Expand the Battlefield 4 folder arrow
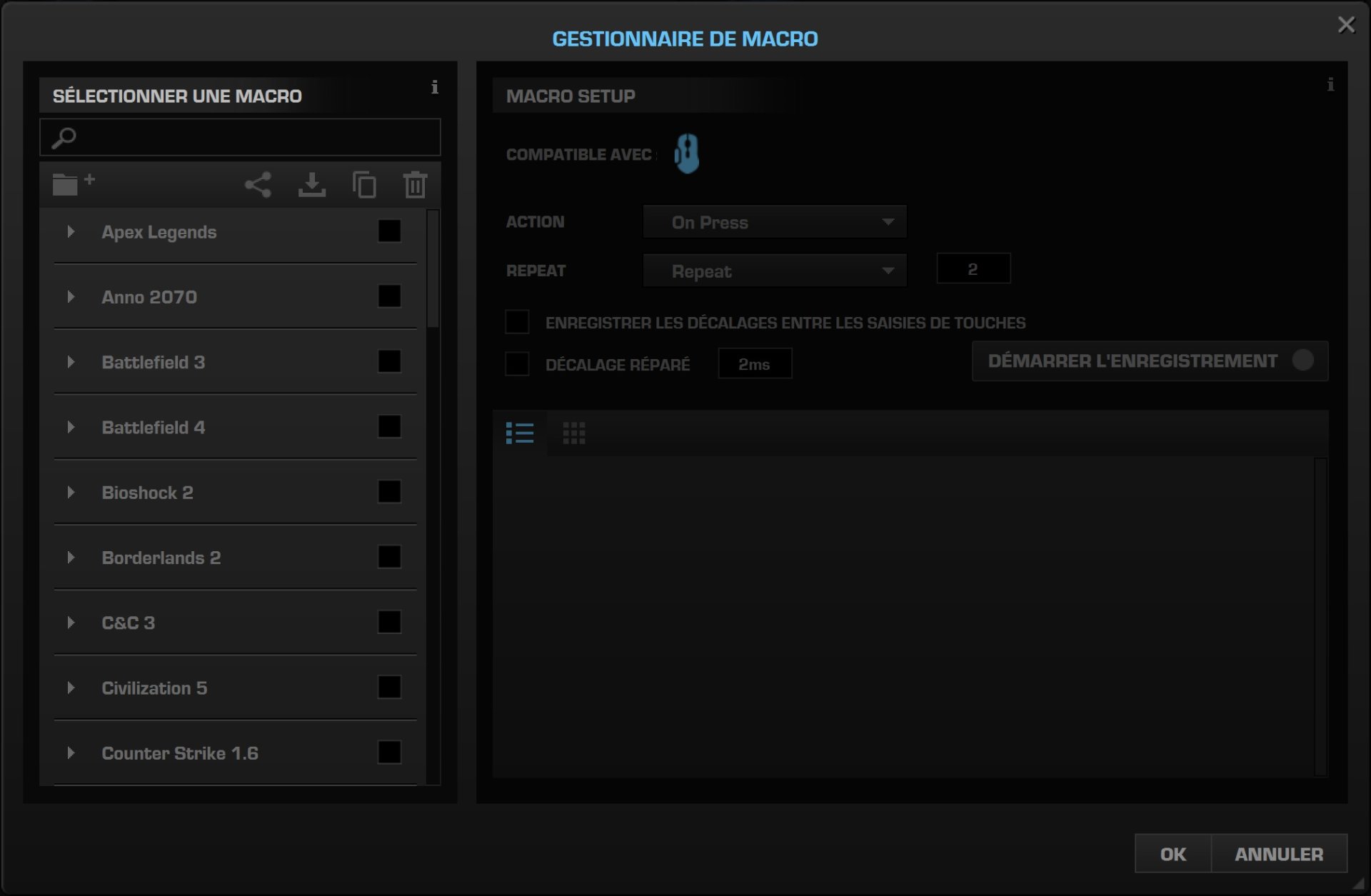This screenshot has height=896, width=1371. 71,427
